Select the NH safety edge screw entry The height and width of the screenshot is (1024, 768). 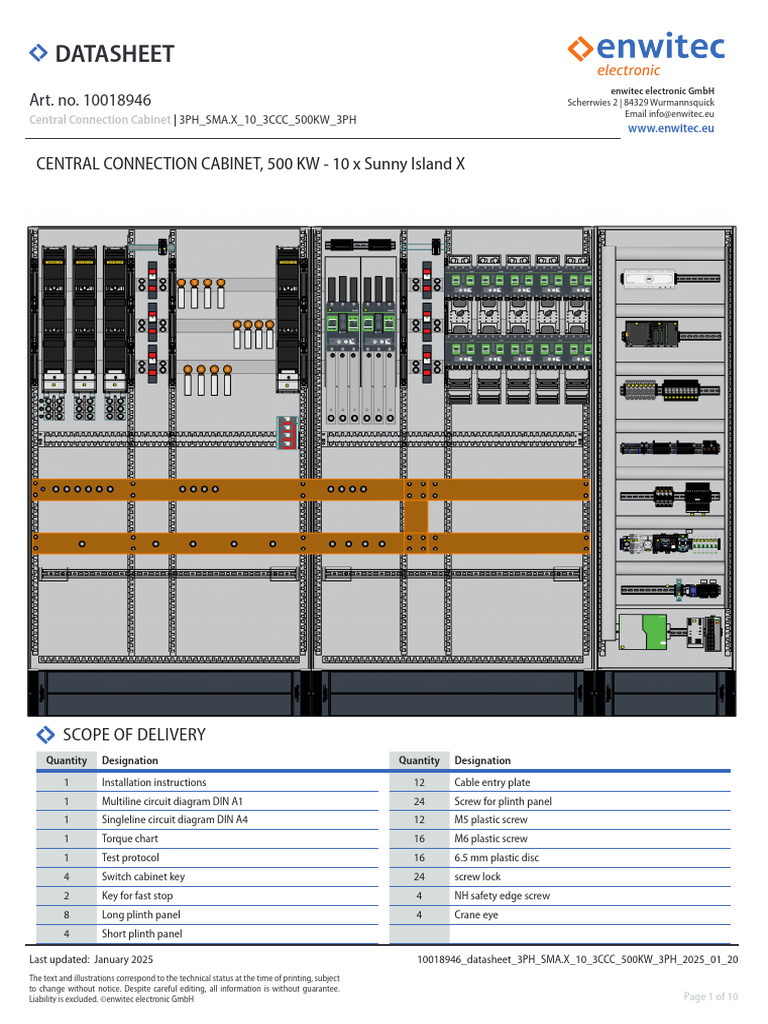(502, 895)
